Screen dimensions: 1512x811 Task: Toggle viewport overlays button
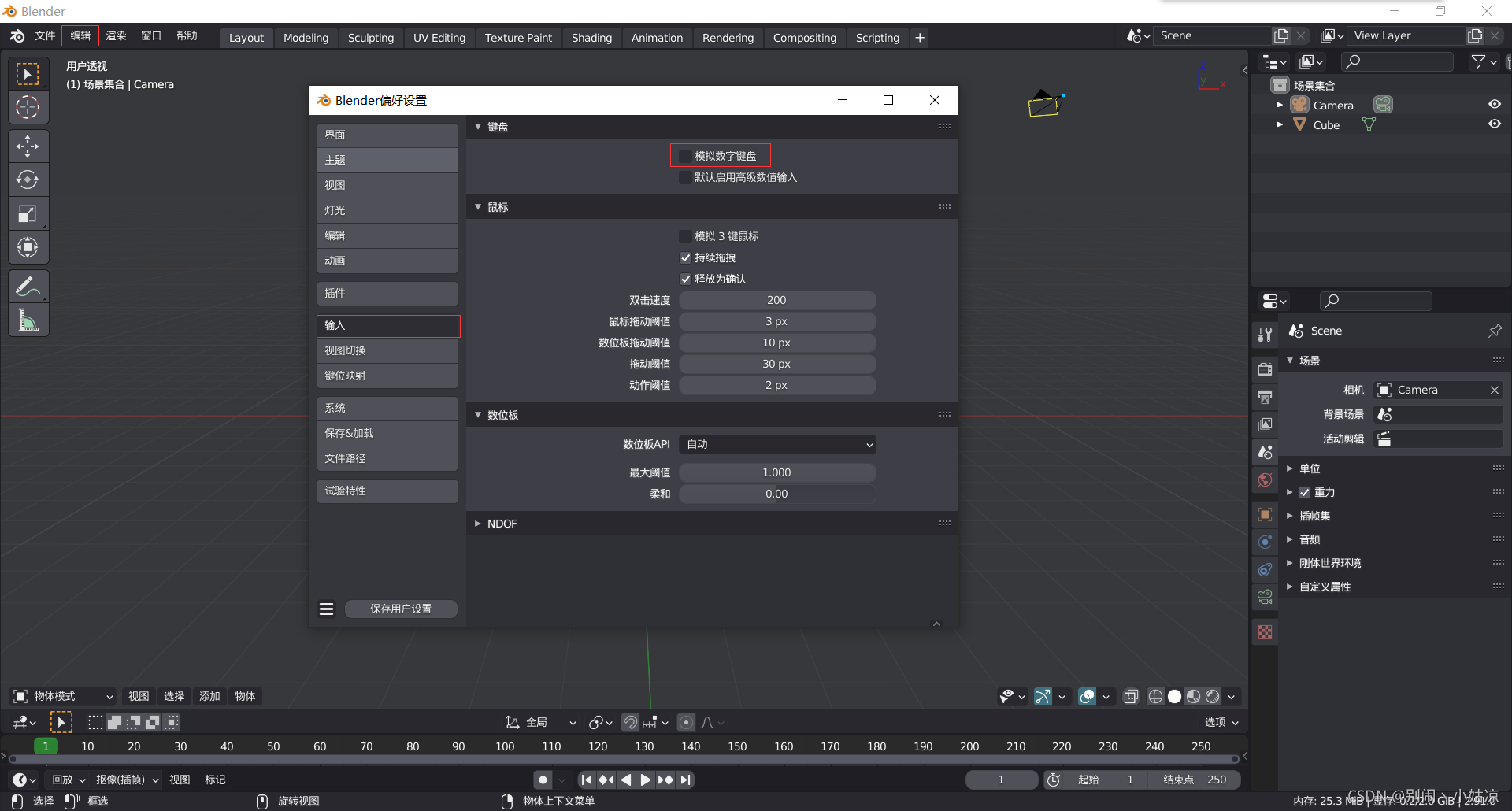1087,696
